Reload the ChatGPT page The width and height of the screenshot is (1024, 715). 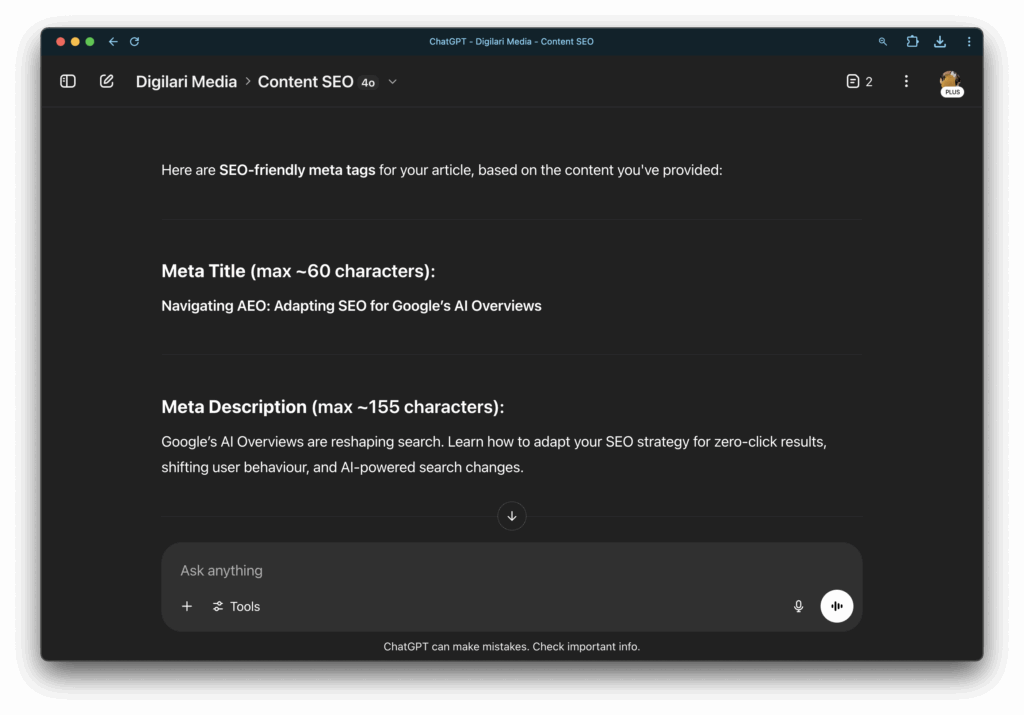pyautogui.click(x=135, y=41)
